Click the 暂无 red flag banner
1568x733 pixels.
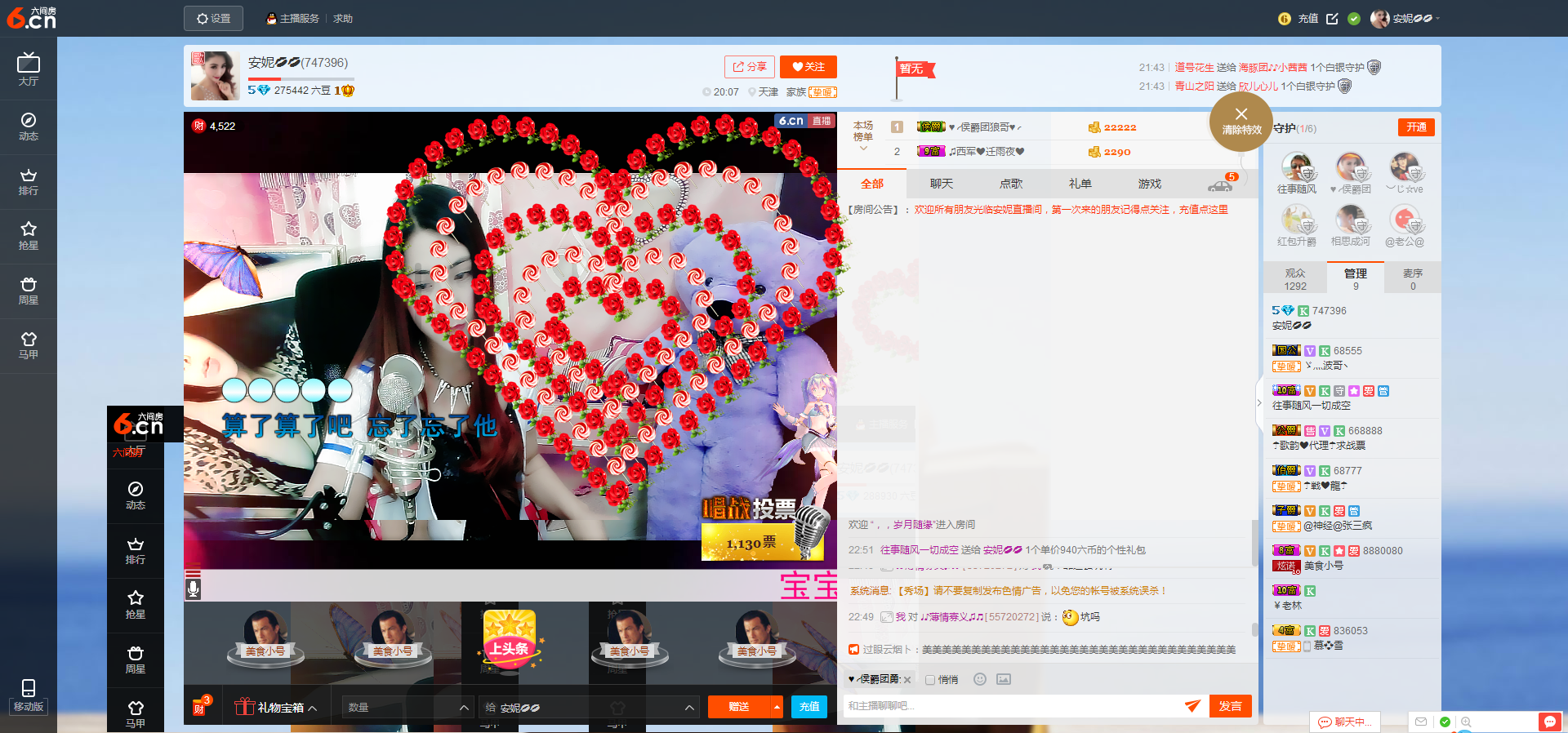tap(915, 69)
